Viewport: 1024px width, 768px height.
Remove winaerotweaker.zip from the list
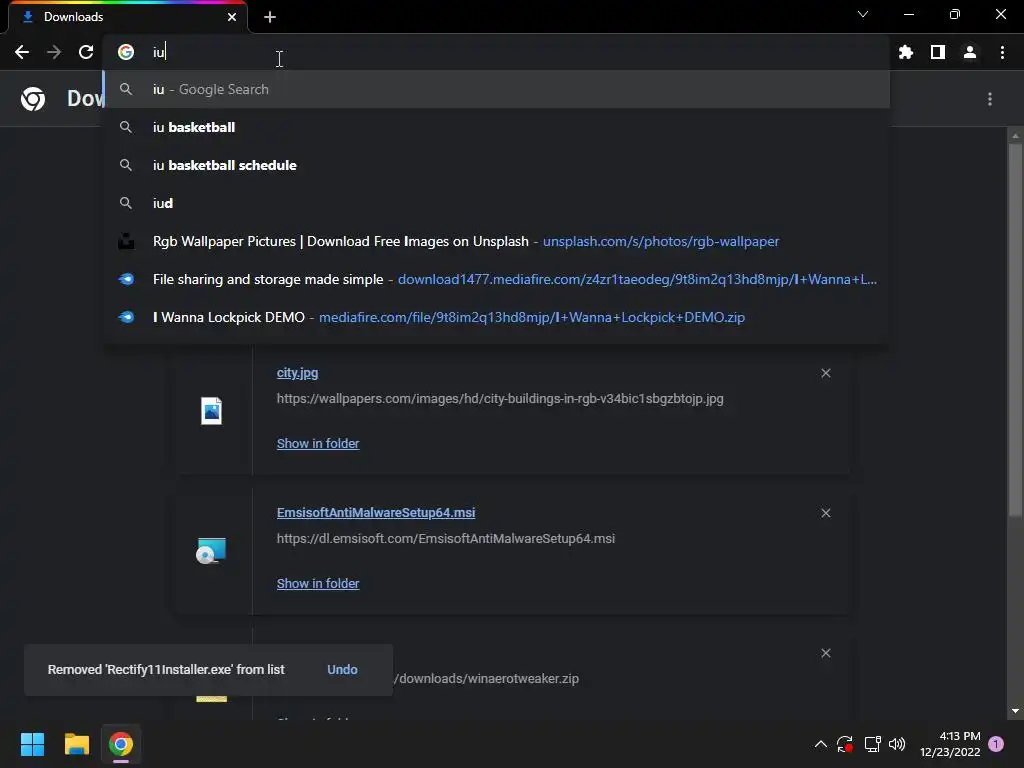coord(825,653)
